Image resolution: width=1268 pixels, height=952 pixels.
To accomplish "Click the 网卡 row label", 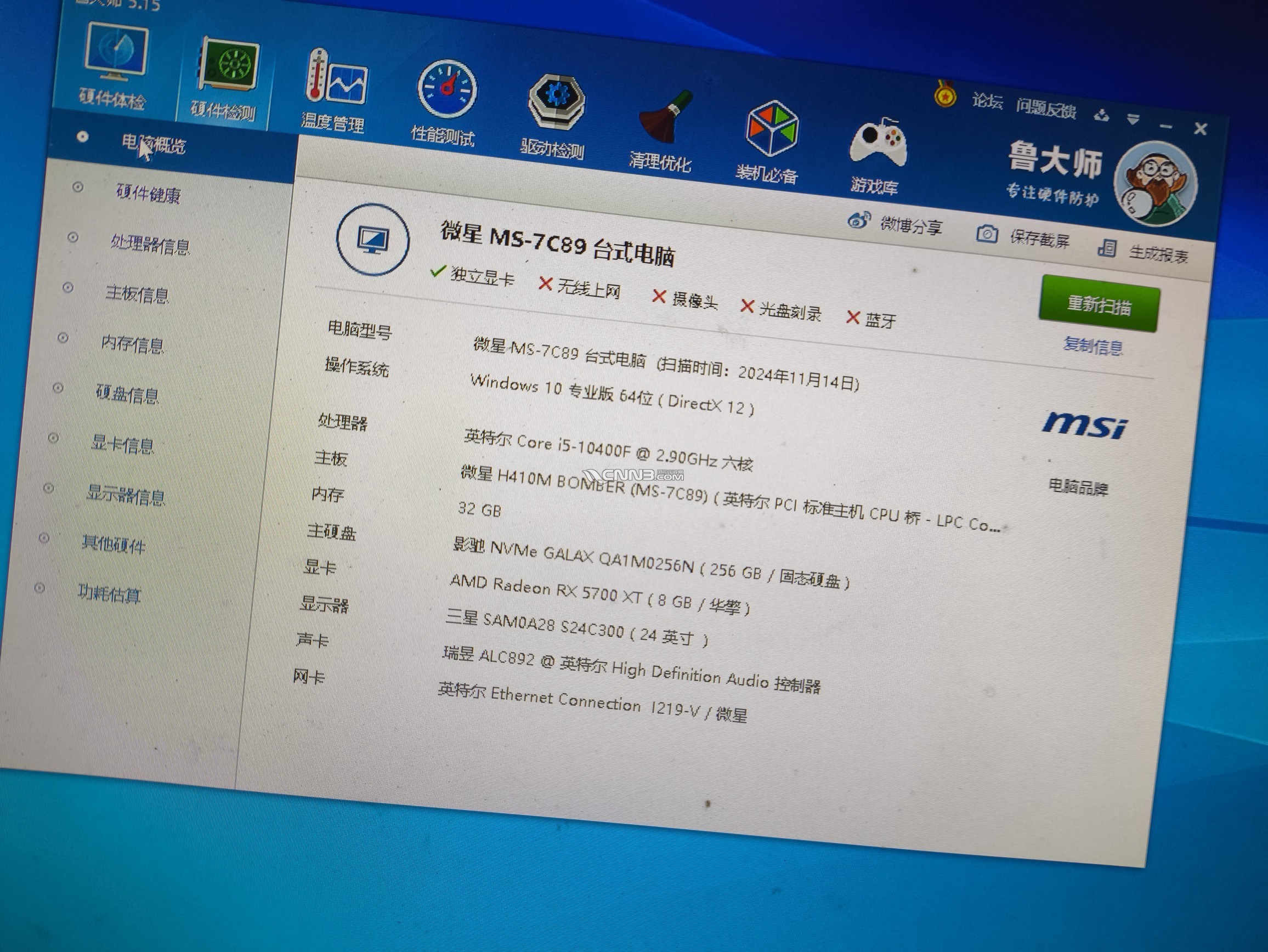I will click(x=309, y=676).
